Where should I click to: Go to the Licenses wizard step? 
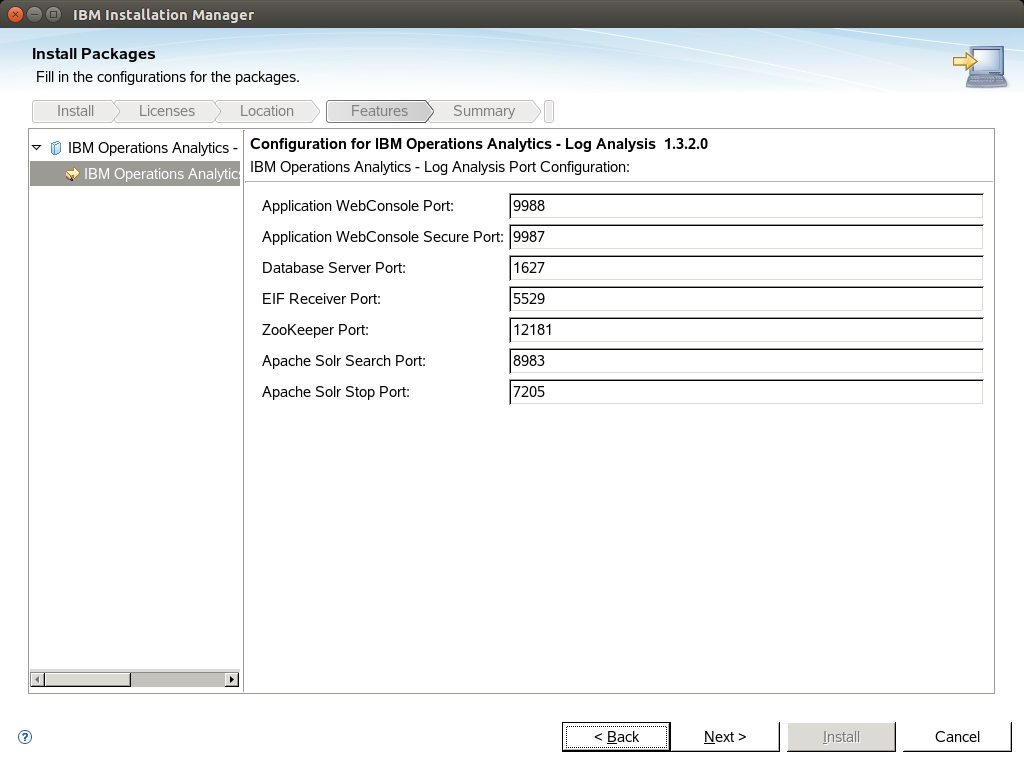click(x=167, y=111)
